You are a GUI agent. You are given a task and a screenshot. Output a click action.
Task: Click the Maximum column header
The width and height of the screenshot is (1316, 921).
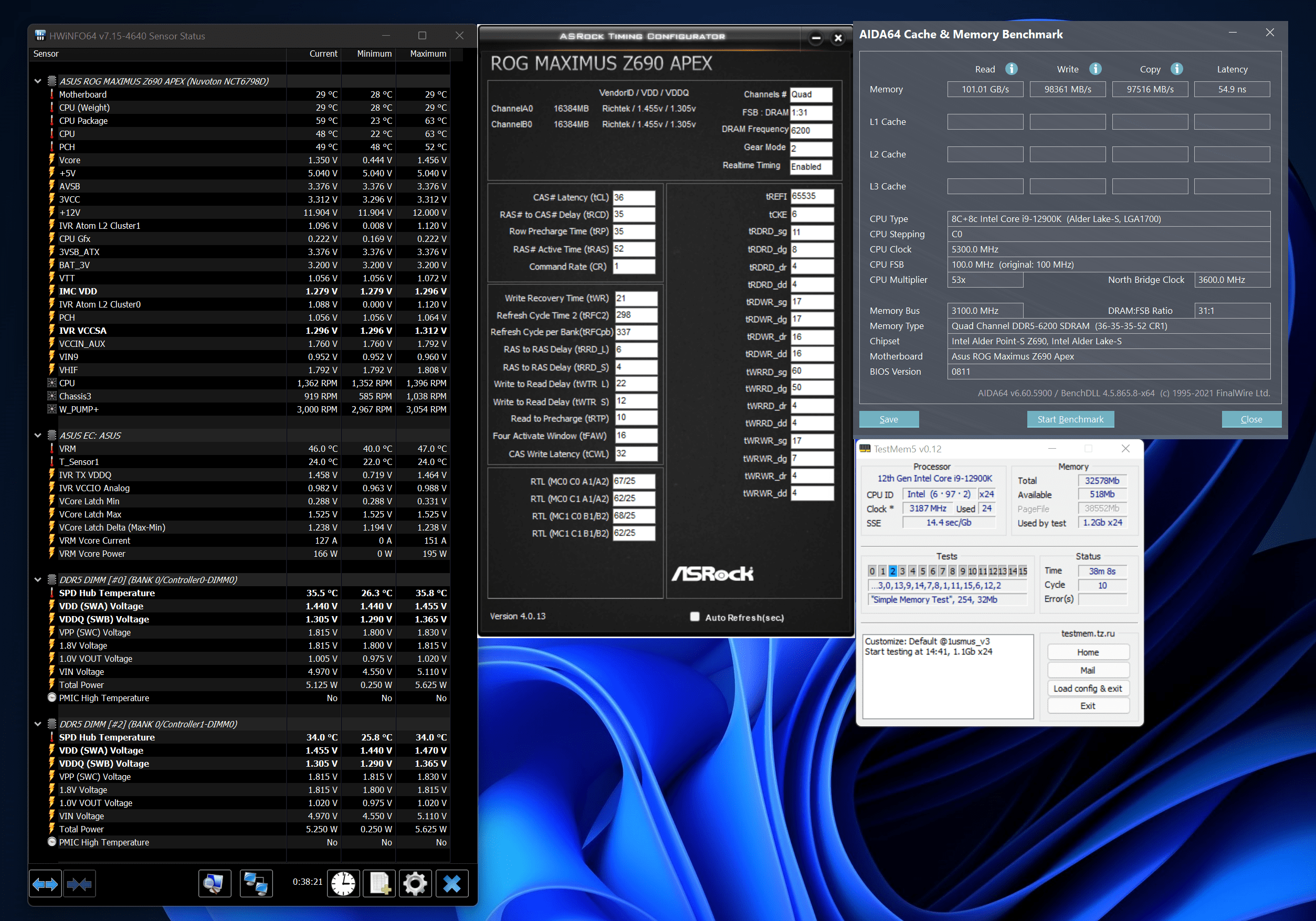coord(423,54)
